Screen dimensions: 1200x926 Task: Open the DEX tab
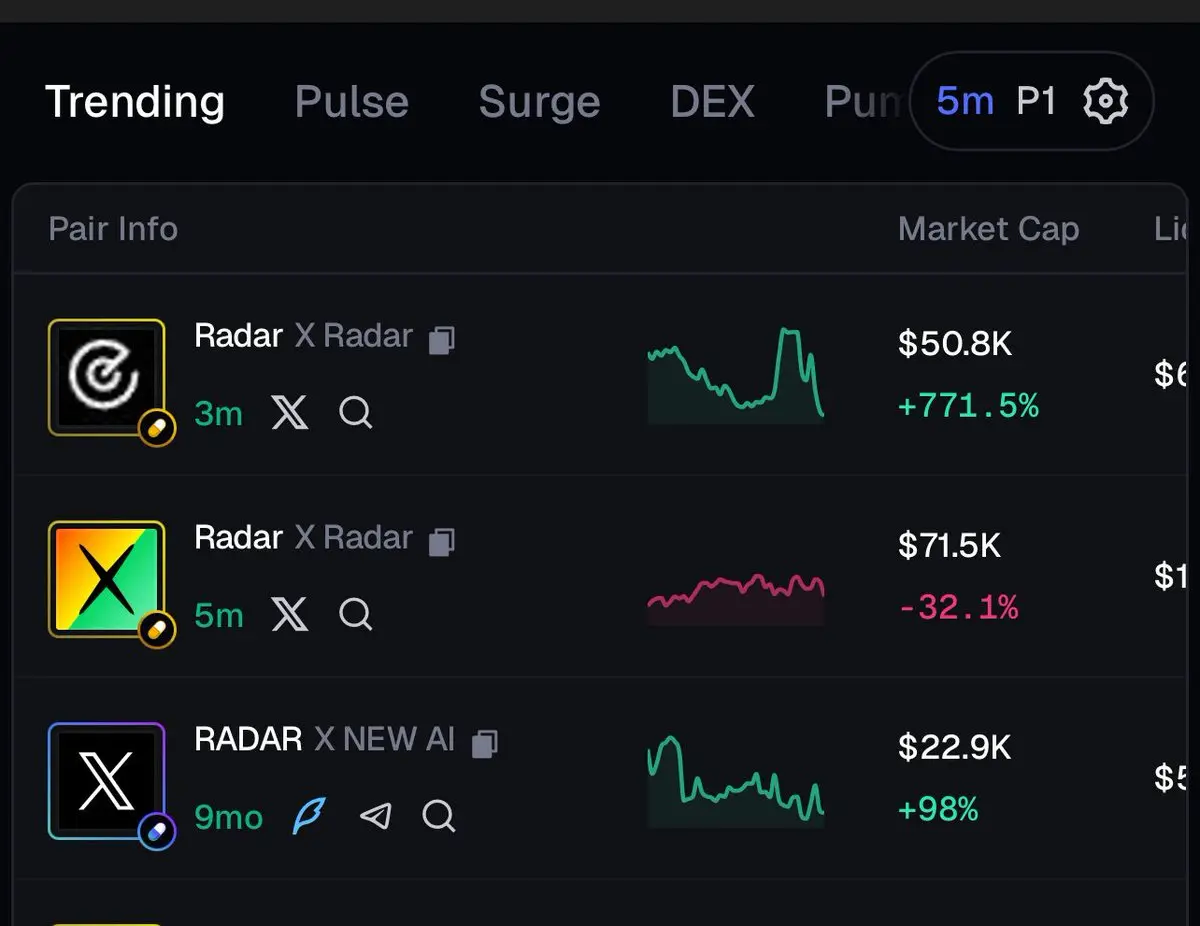[x=712, y=102]
